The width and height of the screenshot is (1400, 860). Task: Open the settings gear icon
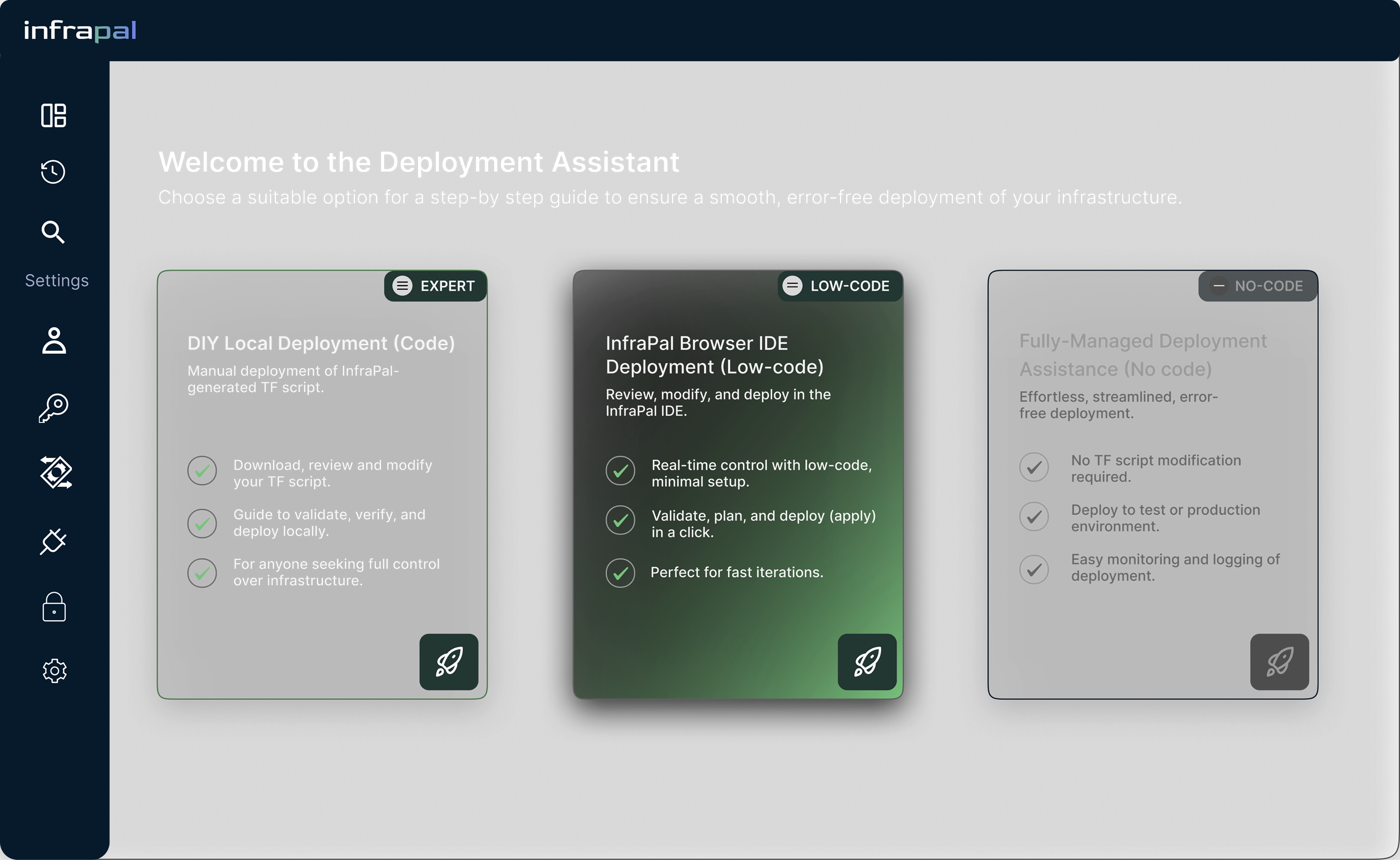coord(55,671)
